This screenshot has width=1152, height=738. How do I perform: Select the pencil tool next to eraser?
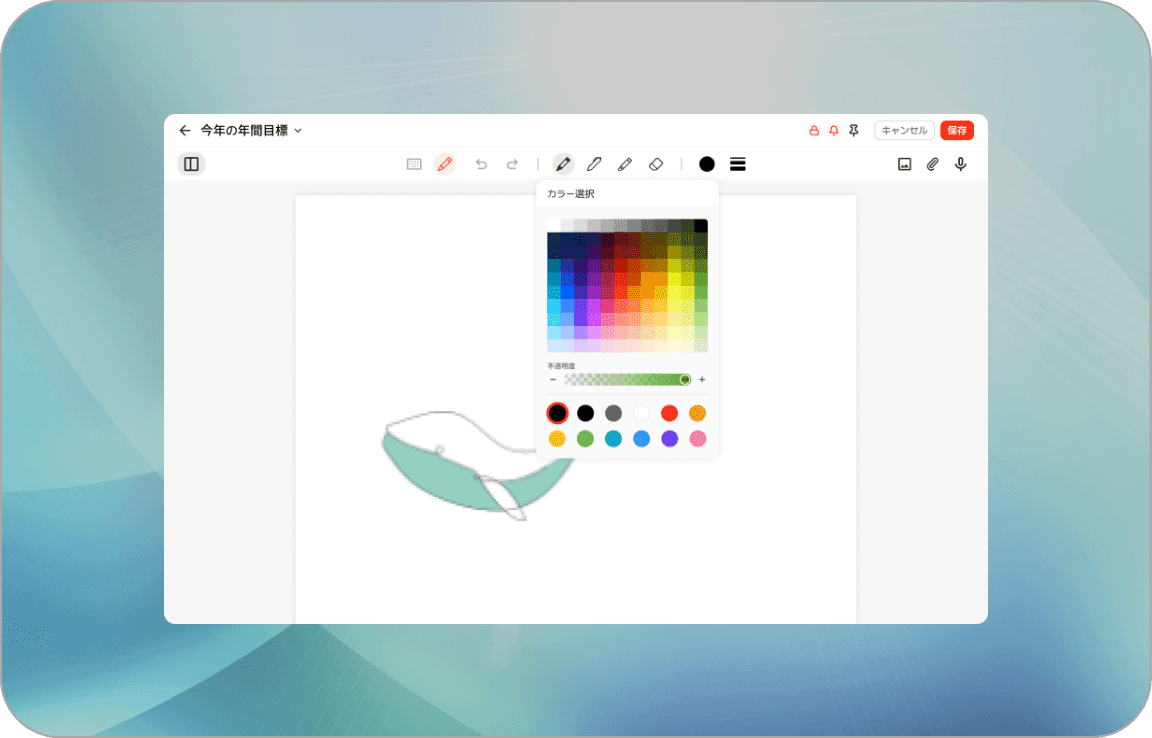(625, 164)
